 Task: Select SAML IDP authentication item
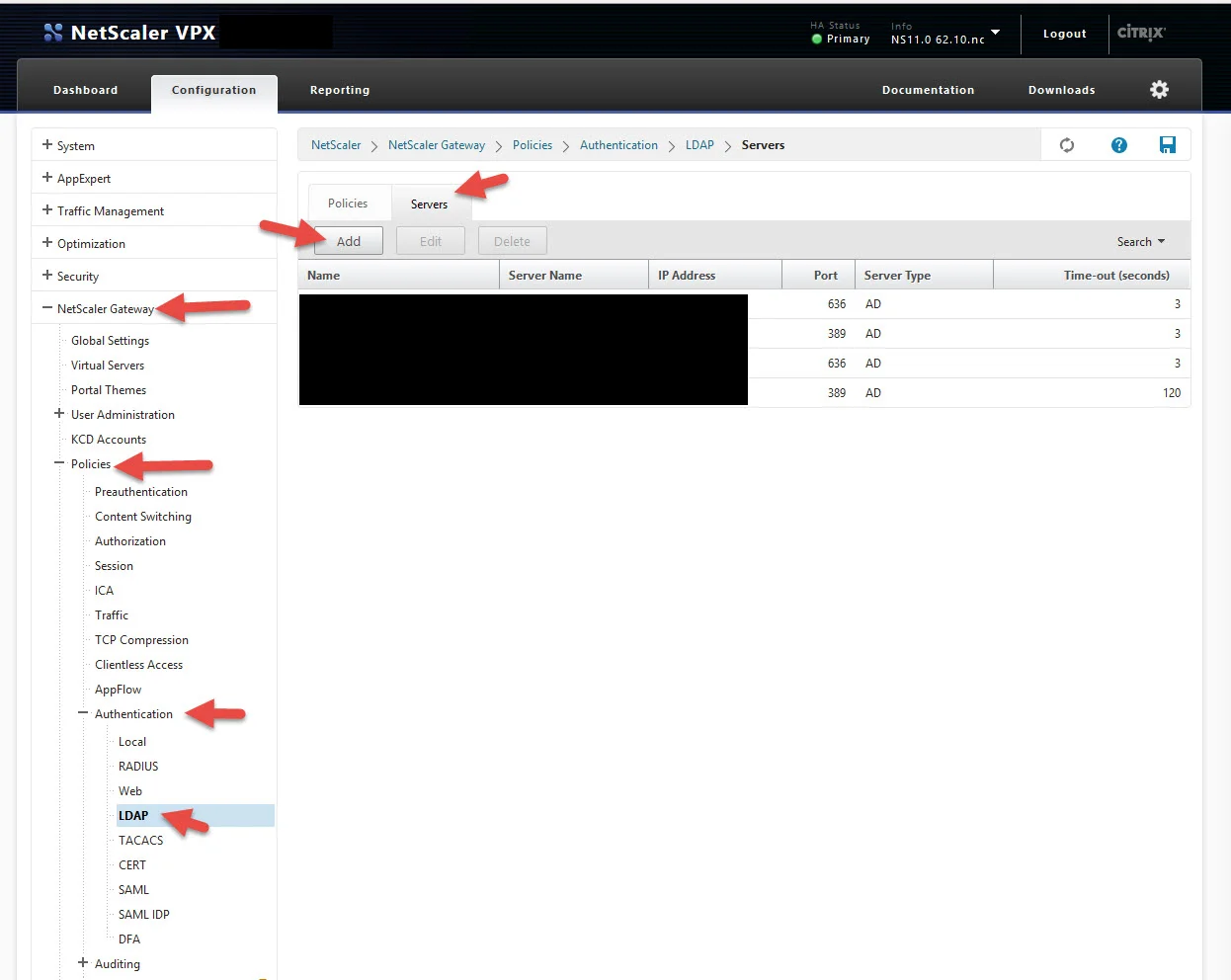(x=144, y=915)
